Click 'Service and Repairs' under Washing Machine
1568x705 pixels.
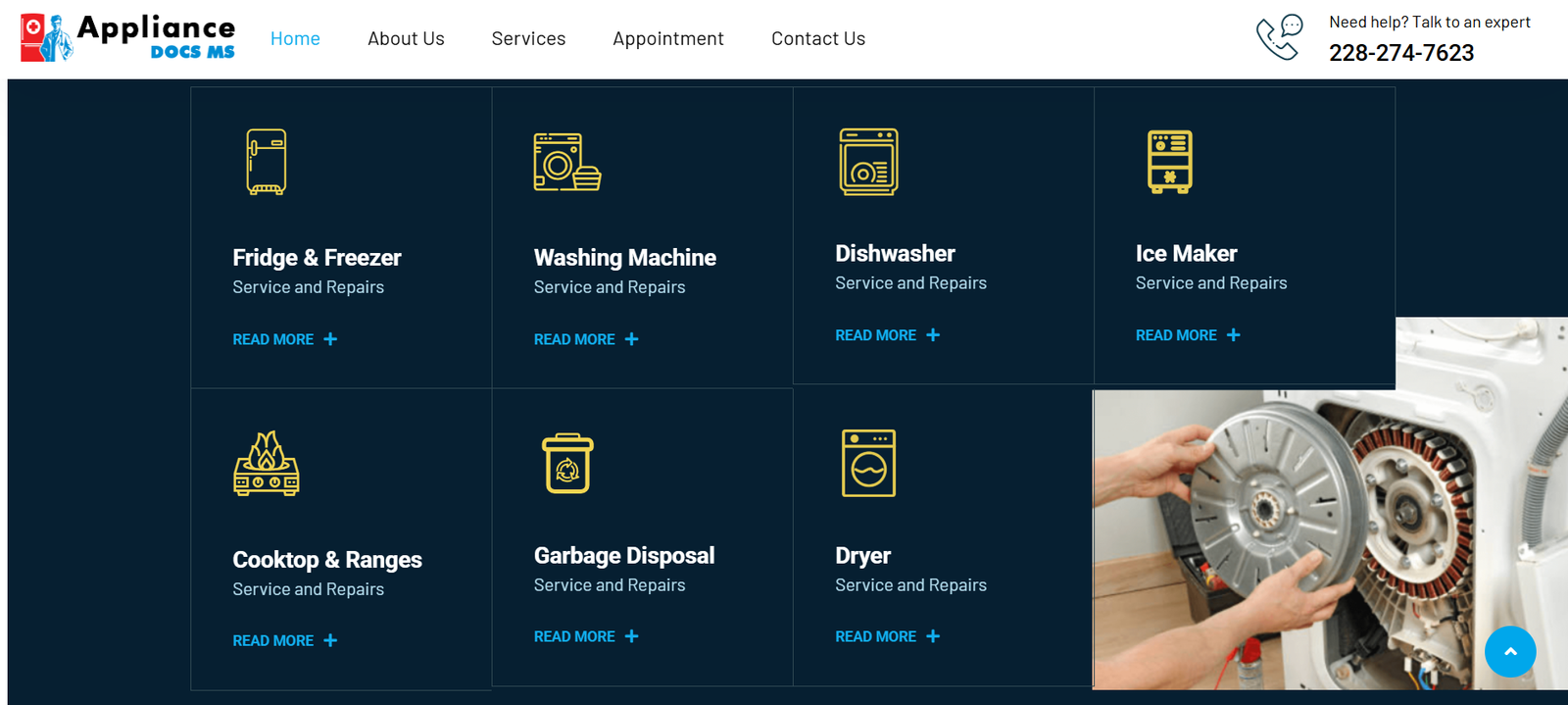(610, 287)
